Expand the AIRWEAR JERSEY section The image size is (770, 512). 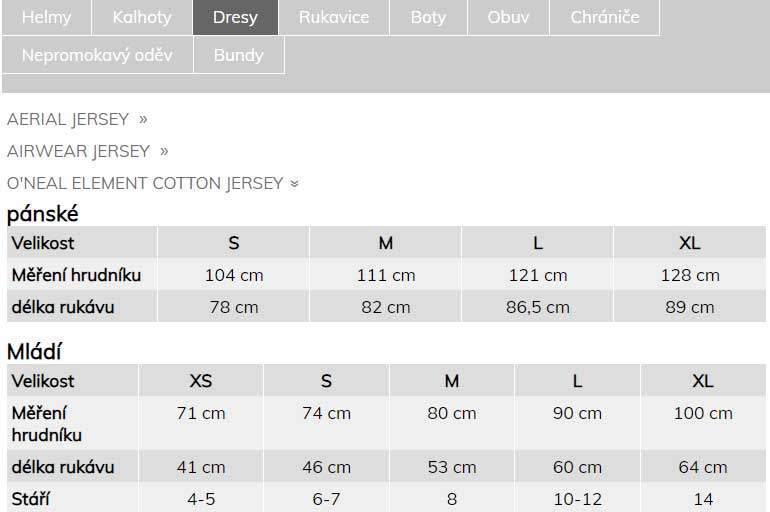(87, 151)
